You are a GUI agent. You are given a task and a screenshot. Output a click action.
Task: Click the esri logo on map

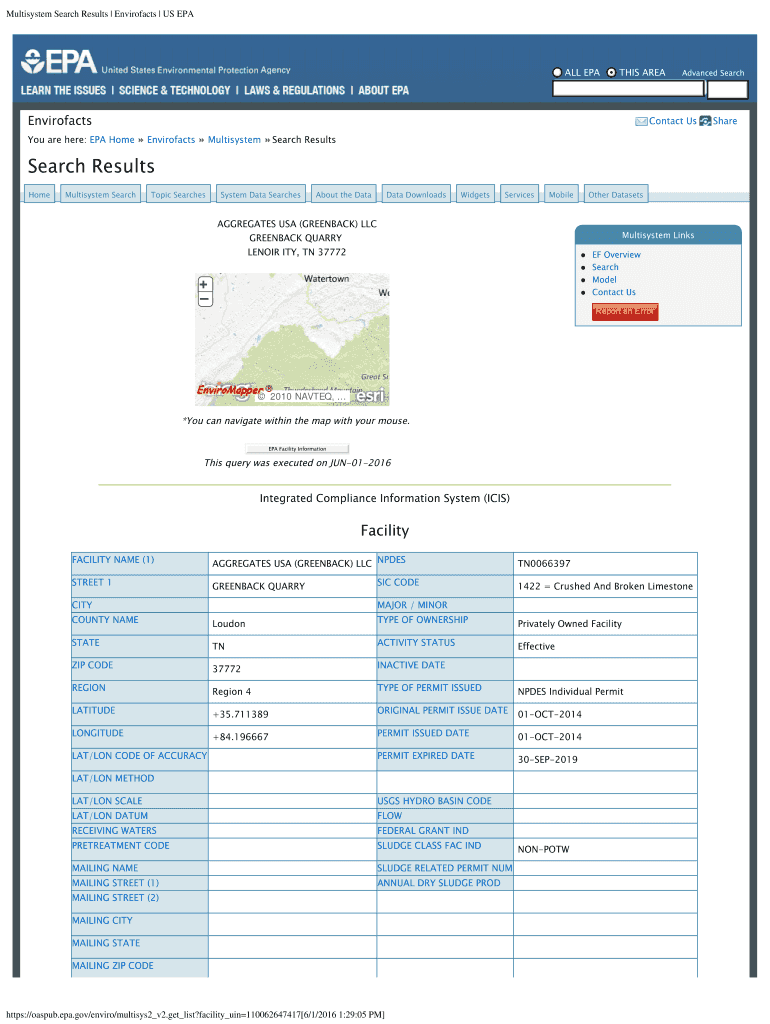pyautogui.click(x=370, y=395)
